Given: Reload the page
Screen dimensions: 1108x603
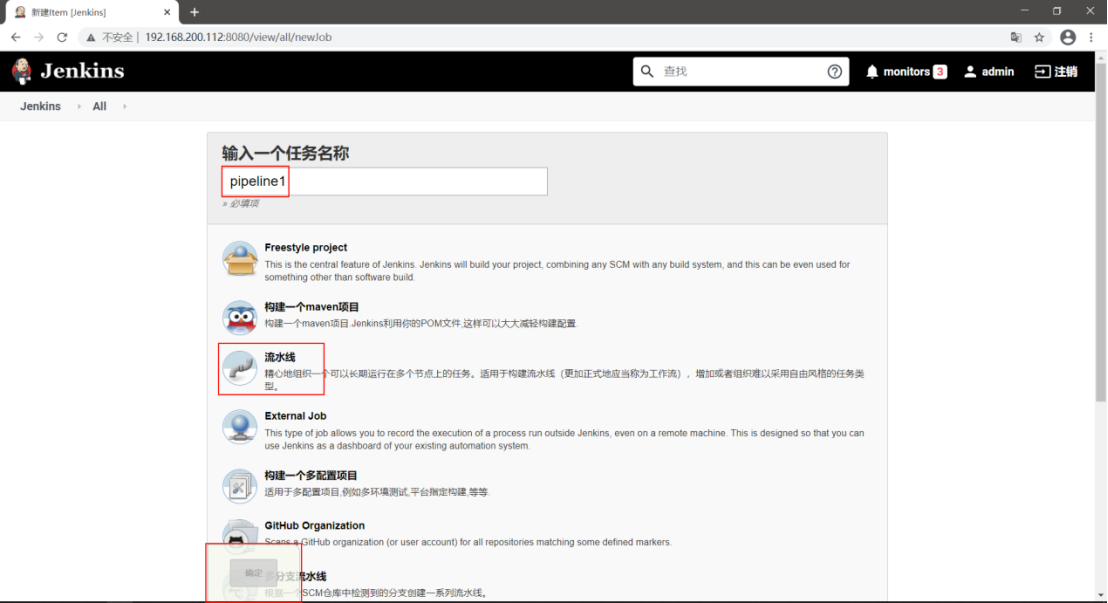Looking at the screenshot, I should tap(62, 37).
